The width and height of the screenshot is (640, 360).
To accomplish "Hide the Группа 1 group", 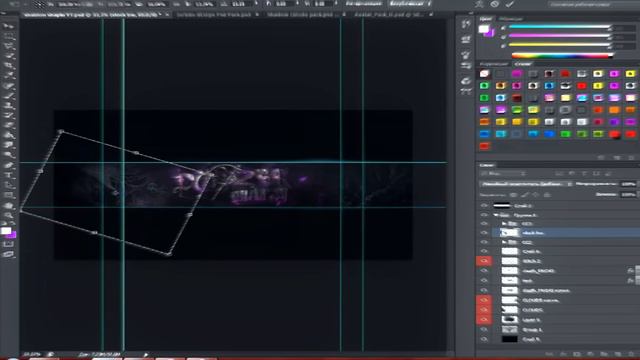I will click(484, 215).
